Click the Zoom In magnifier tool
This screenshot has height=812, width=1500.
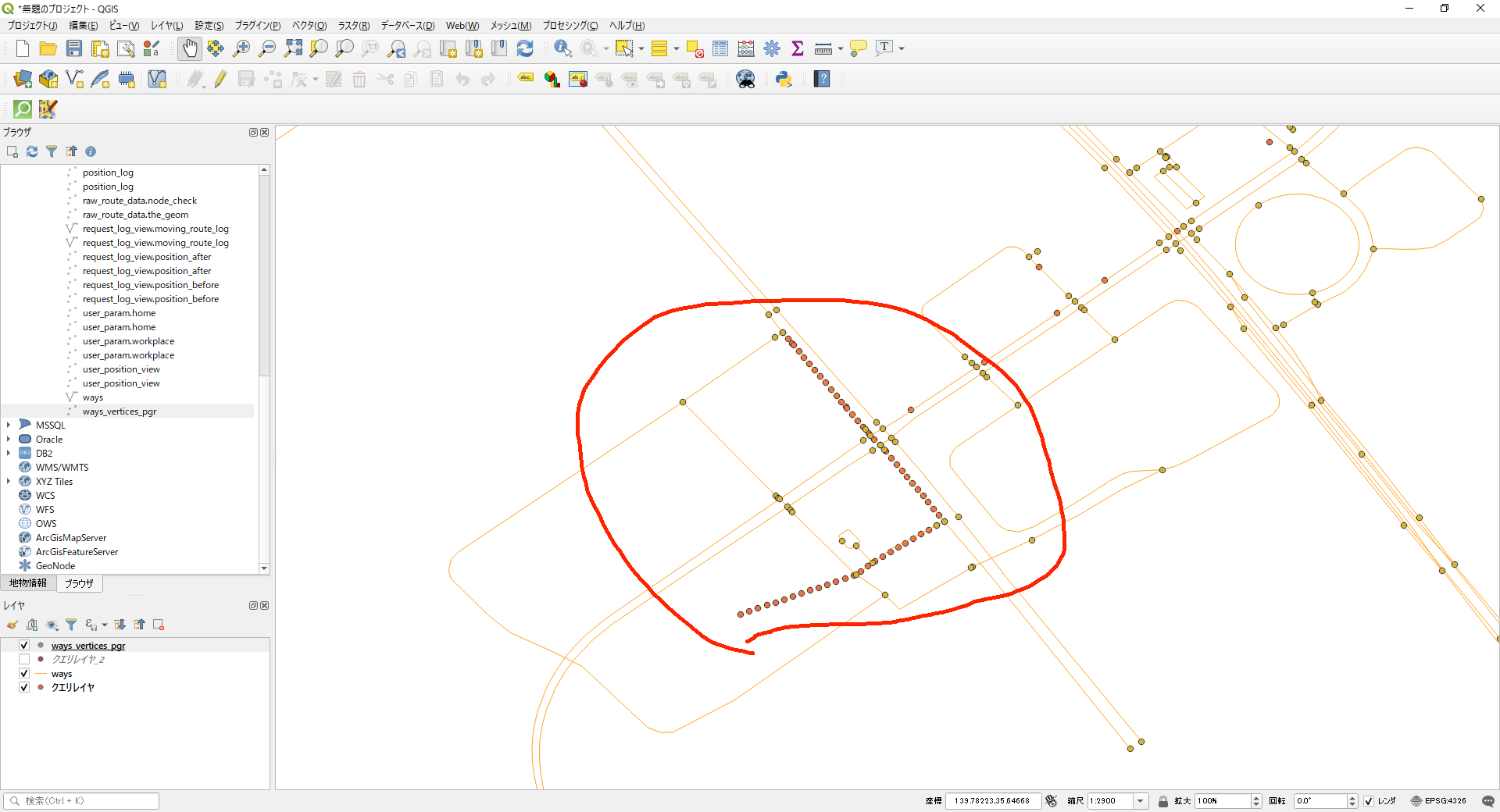tap(241, 48)
